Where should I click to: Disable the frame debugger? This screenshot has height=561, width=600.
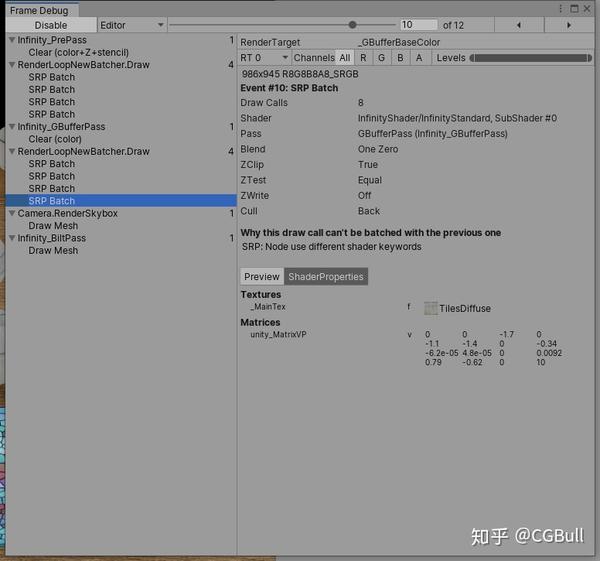(51, 25)
